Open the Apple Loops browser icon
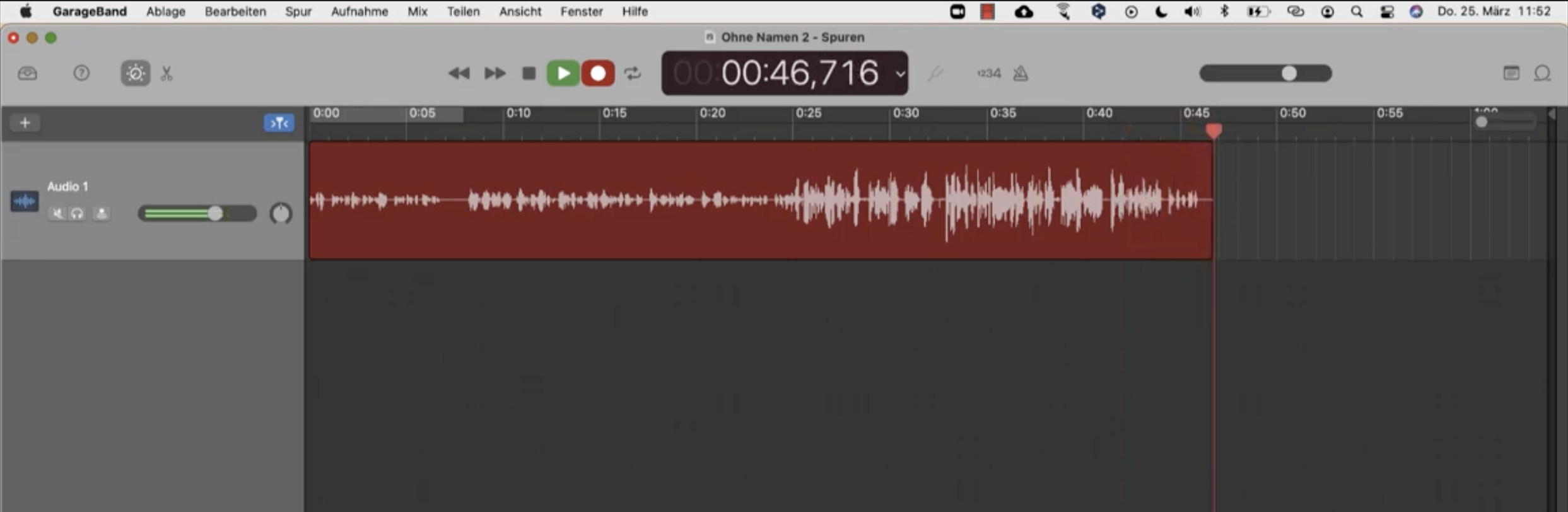Image resolution: width=1568 pixels, height=512 pixels. point(1542,73)
